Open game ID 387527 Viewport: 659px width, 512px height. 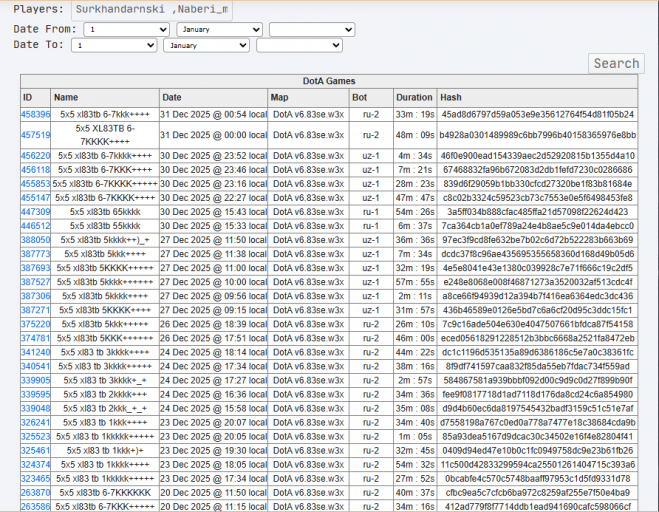(35, 282)
